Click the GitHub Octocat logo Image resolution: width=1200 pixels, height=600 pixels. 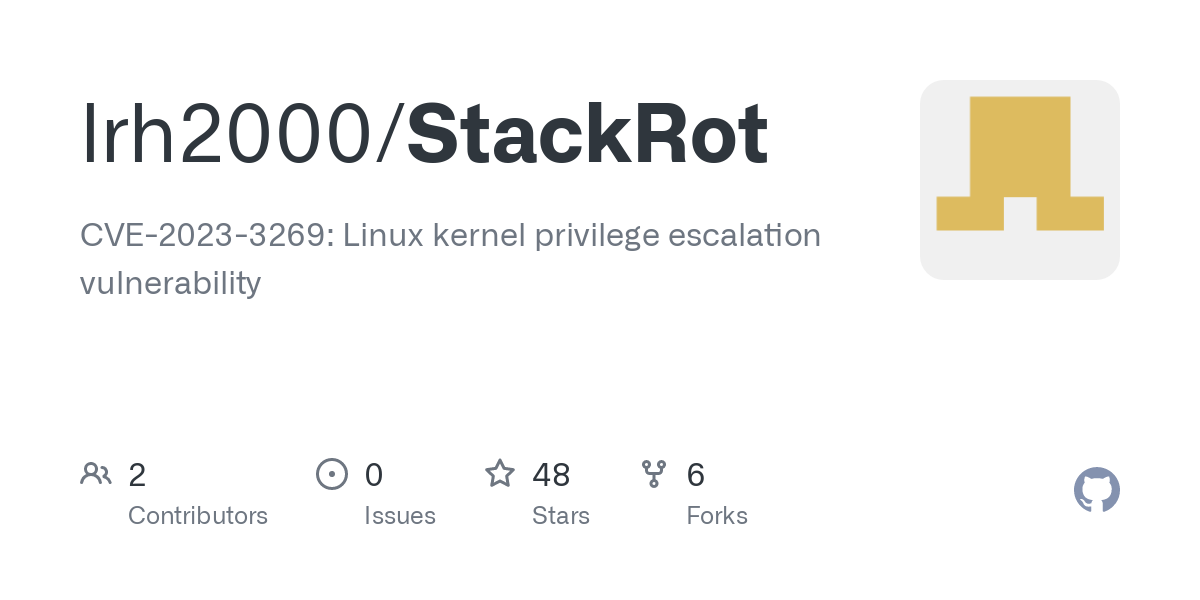coord(1097,490)
